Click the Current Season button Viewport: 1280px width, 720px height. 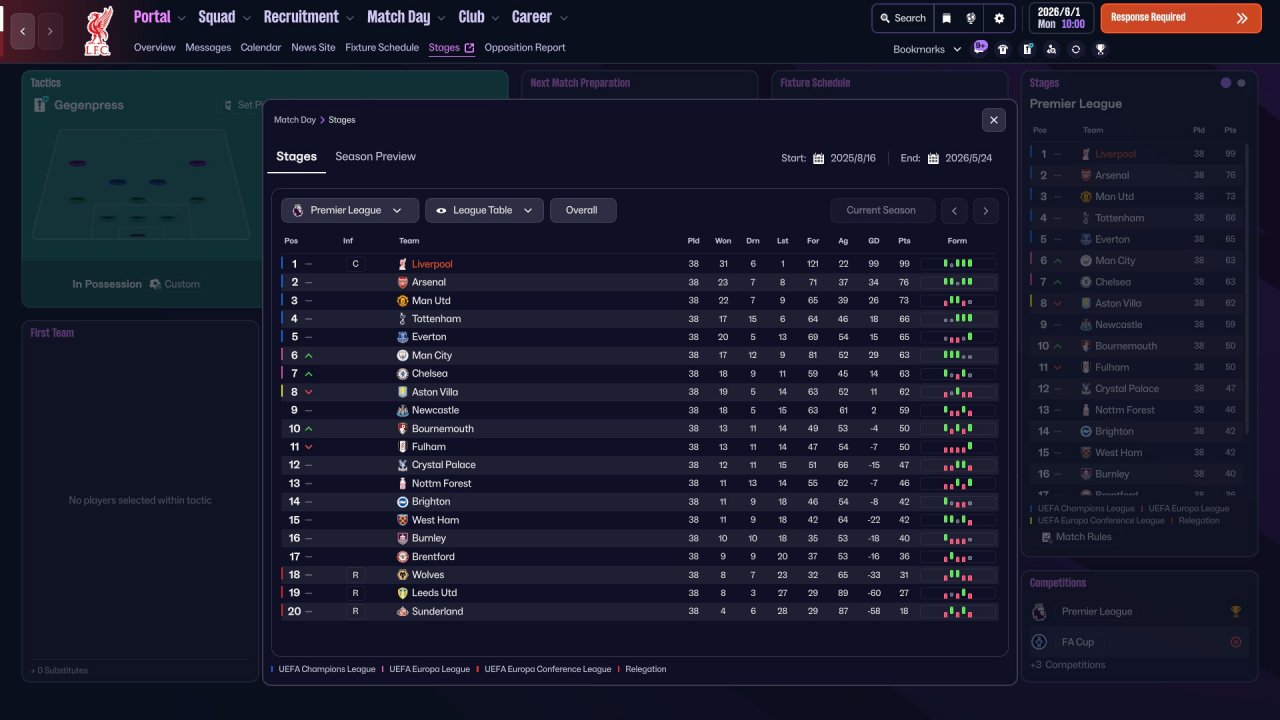click(x=881, y=210)
